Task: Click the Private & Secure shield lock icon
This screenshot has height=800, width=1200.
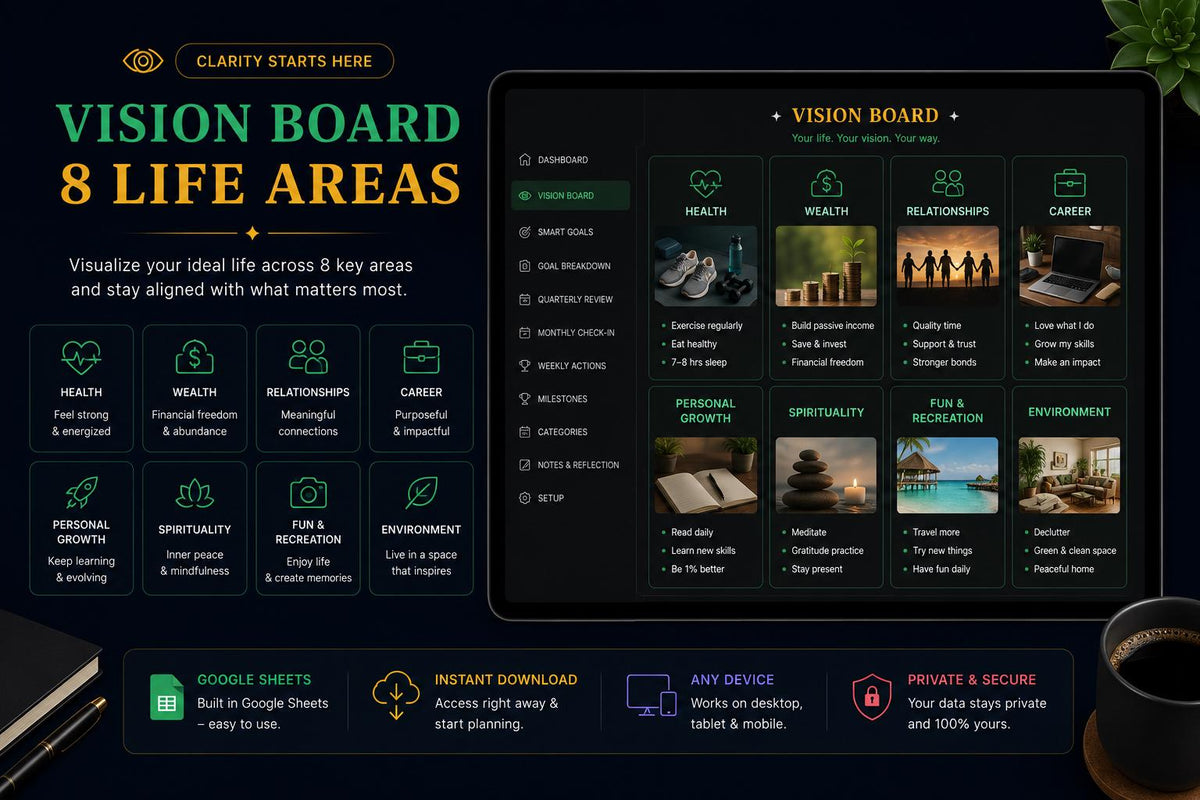Action: [x=871, y=697]
